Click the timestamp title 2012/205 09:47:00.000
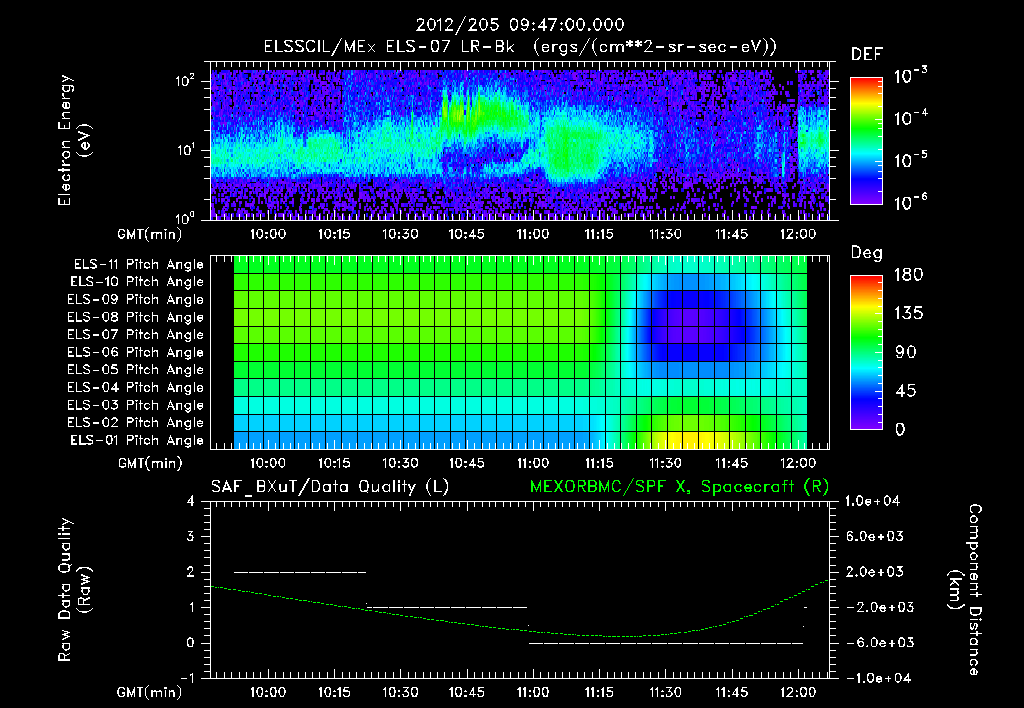Image resolution: width=1024 pixels, height=708 pixels. 520,25
